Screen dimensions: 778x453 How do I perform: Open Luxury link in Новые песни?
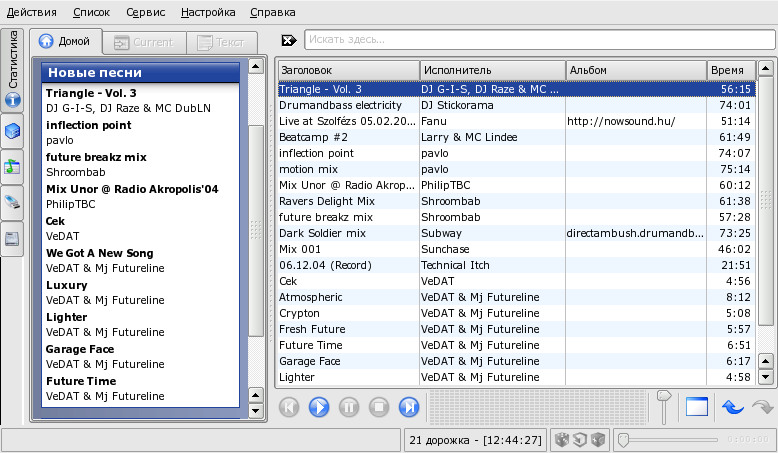tap(66, 285)
